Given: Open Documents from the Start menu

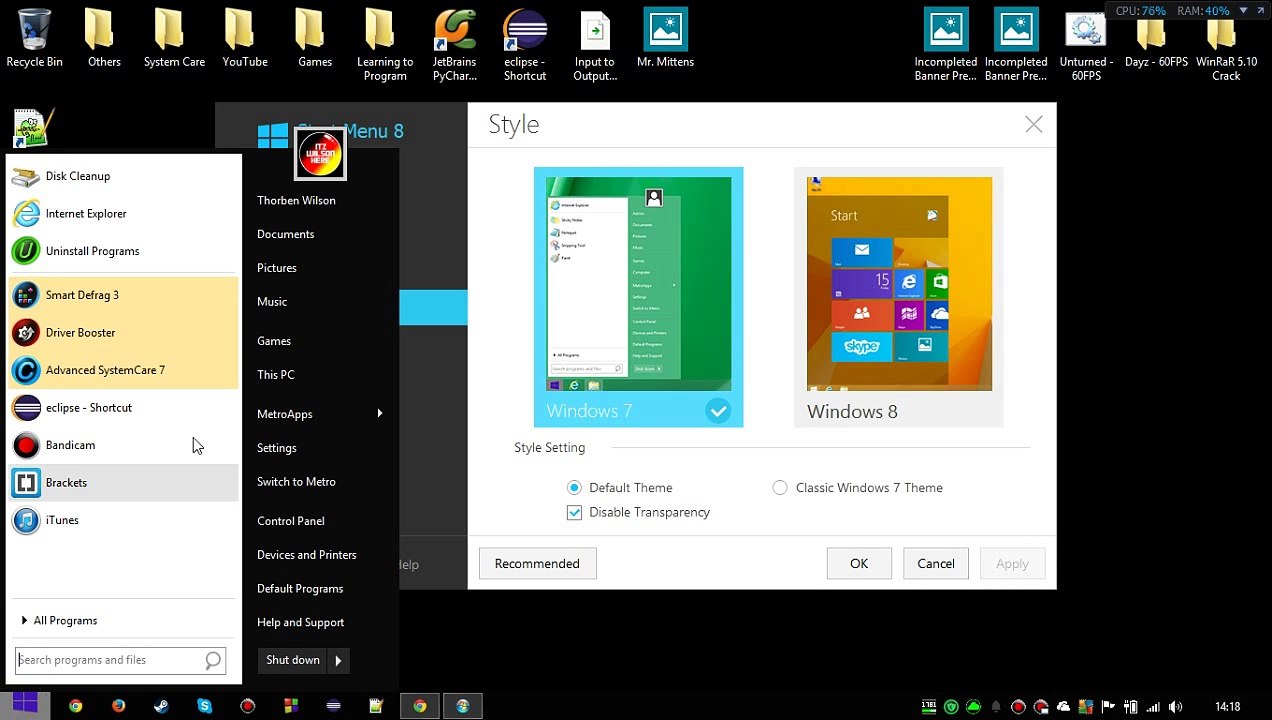Looking at the screenshot, I should coord(285,234).
